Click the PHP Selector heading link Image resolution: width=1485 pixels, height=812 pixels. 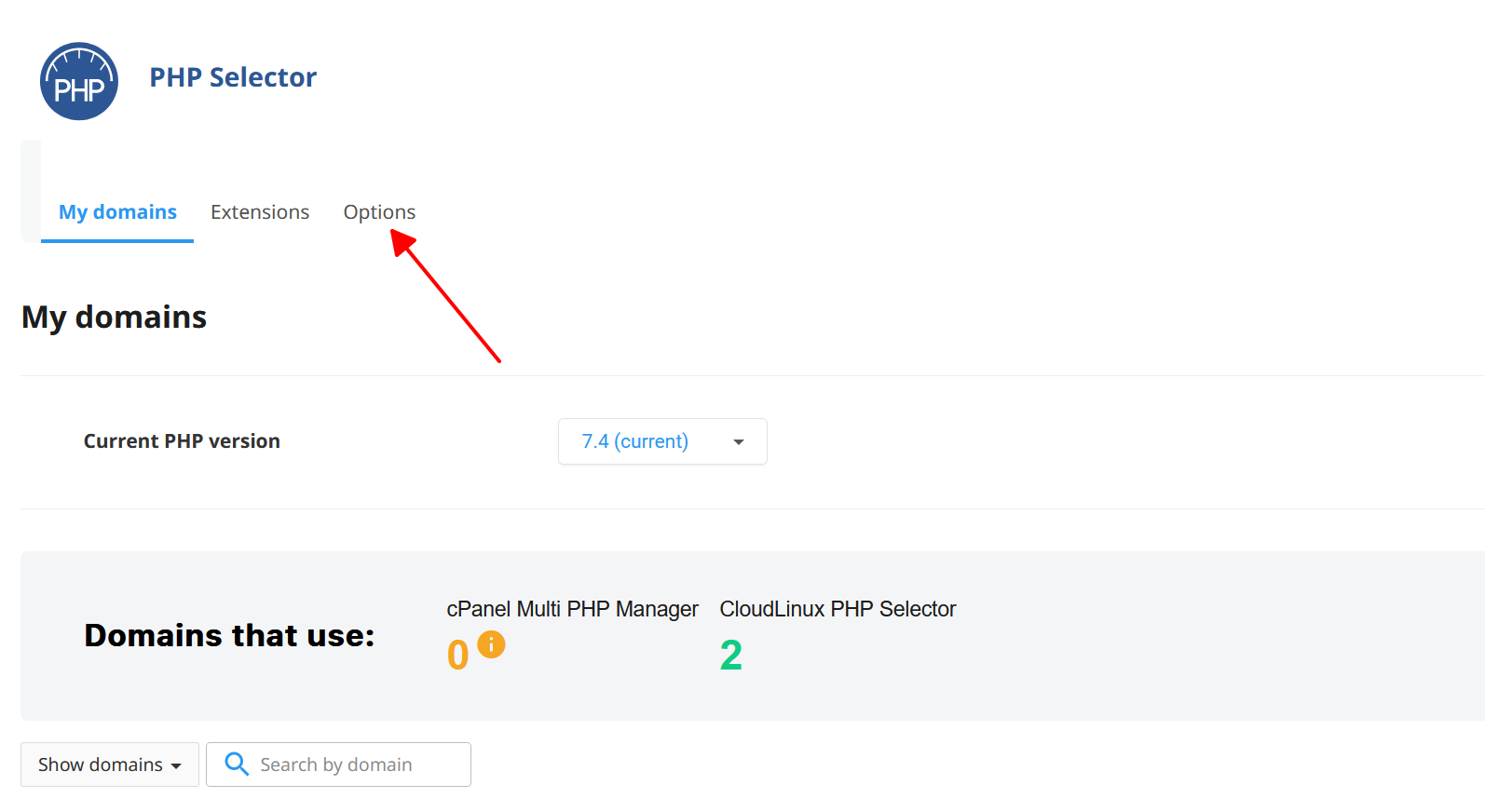(x=233, y=77)
